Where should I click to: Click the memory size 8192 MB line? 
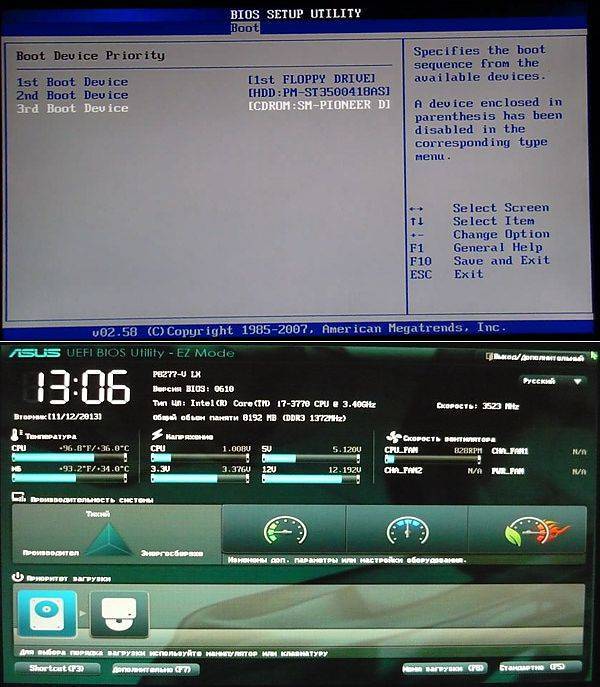(249, 418)
